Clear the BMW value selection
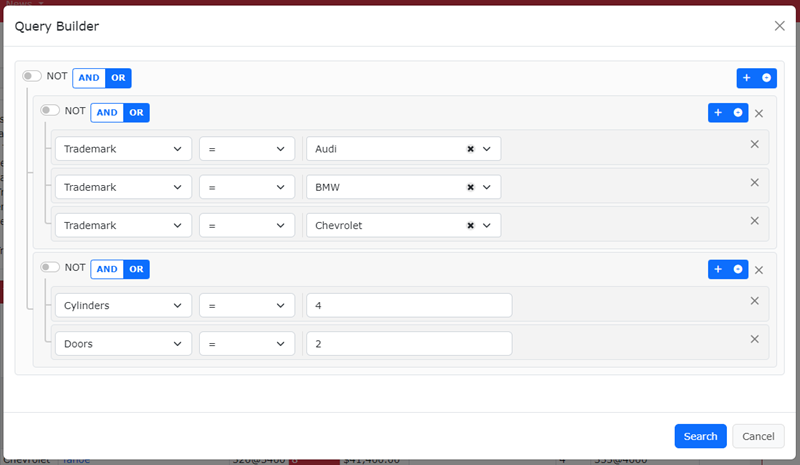The width and height of the screenshot is (800, 465). click(470, 187)
